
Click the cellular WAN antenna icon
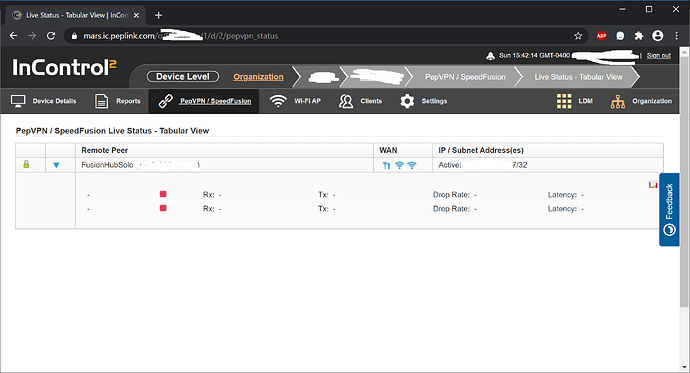(x=386, y=165)
